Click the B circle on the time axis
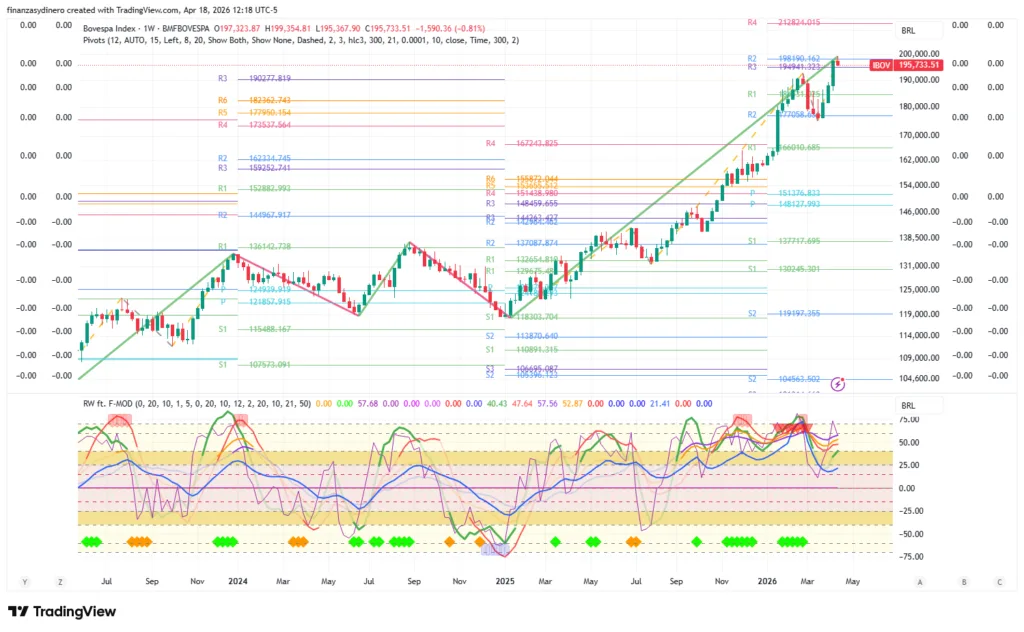 [964, 581]
